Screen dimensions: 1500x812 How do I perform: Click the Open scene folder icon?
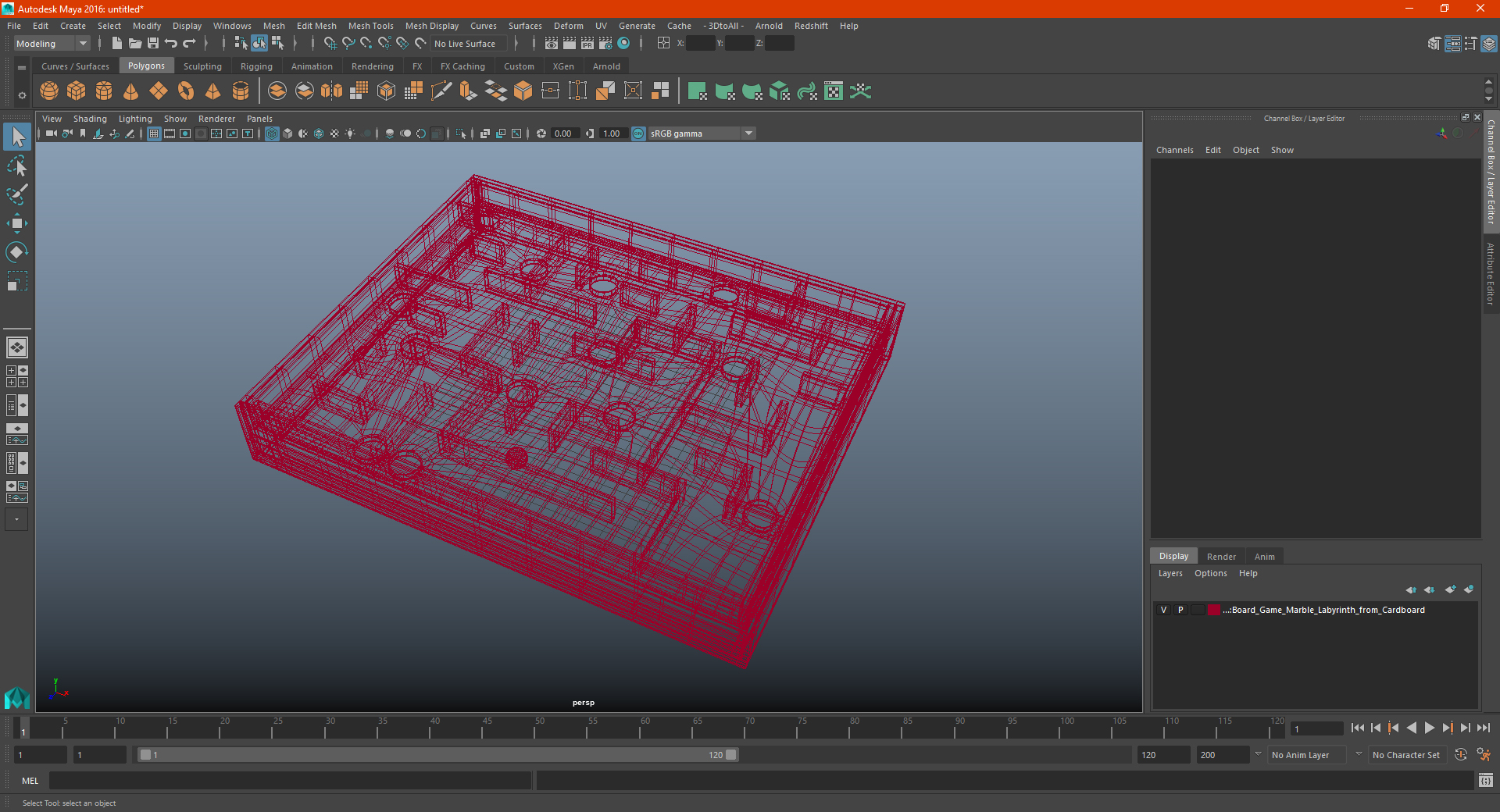click(135, 44)
